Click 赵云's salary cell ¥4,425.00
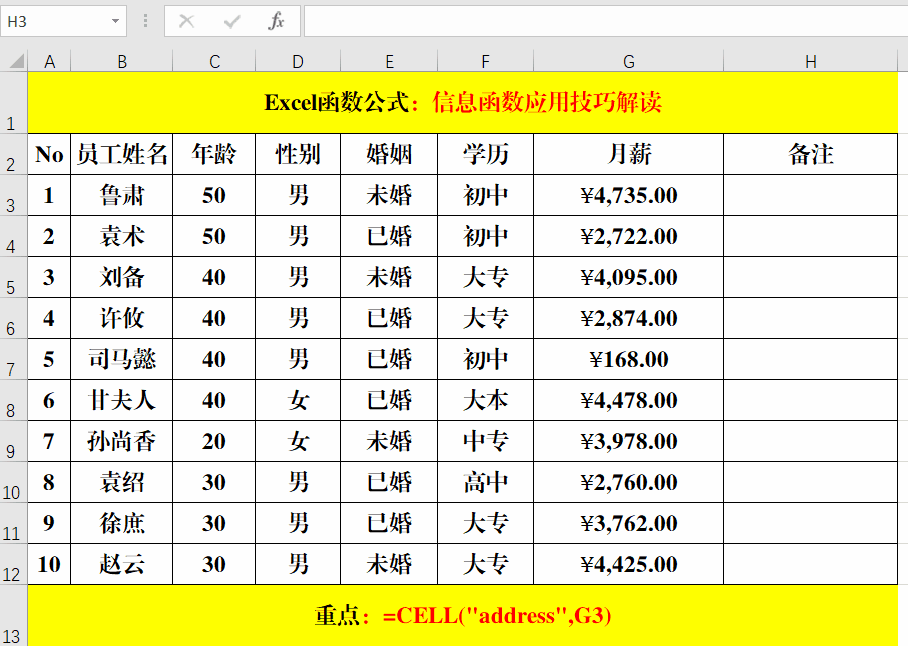 pos(628,564)
